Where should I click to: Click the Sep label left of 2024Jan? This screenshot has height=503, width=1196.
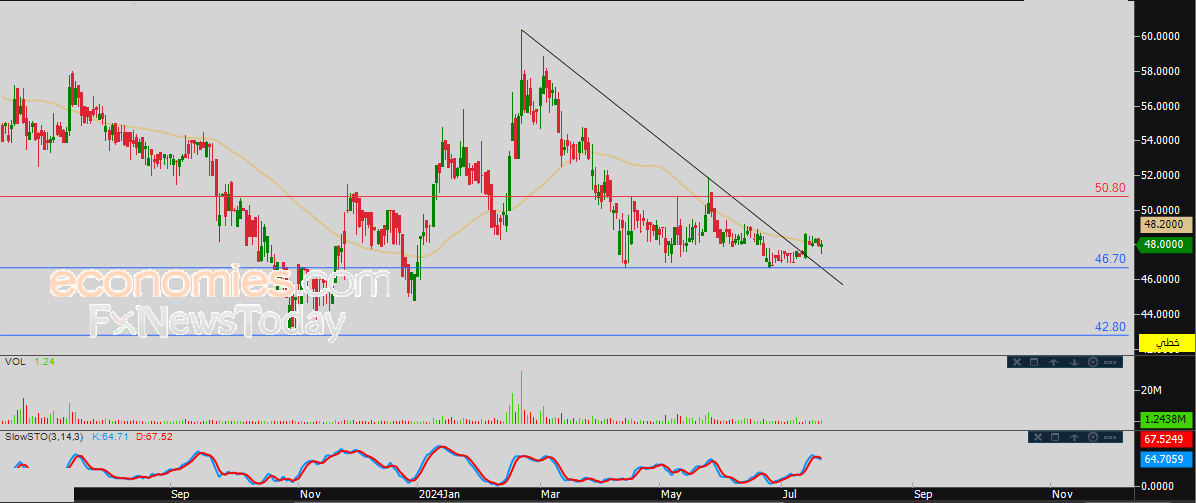pos(180,495)
